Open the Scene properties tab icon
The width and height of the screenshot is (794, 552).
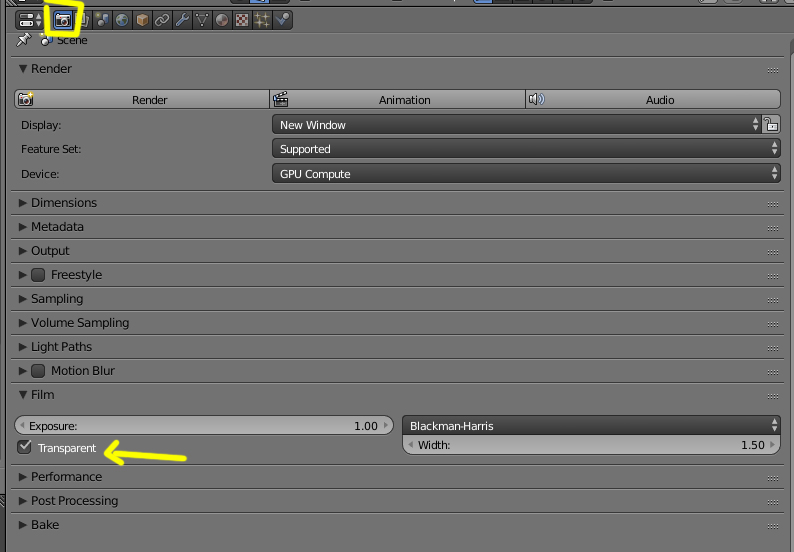(103, 20)
